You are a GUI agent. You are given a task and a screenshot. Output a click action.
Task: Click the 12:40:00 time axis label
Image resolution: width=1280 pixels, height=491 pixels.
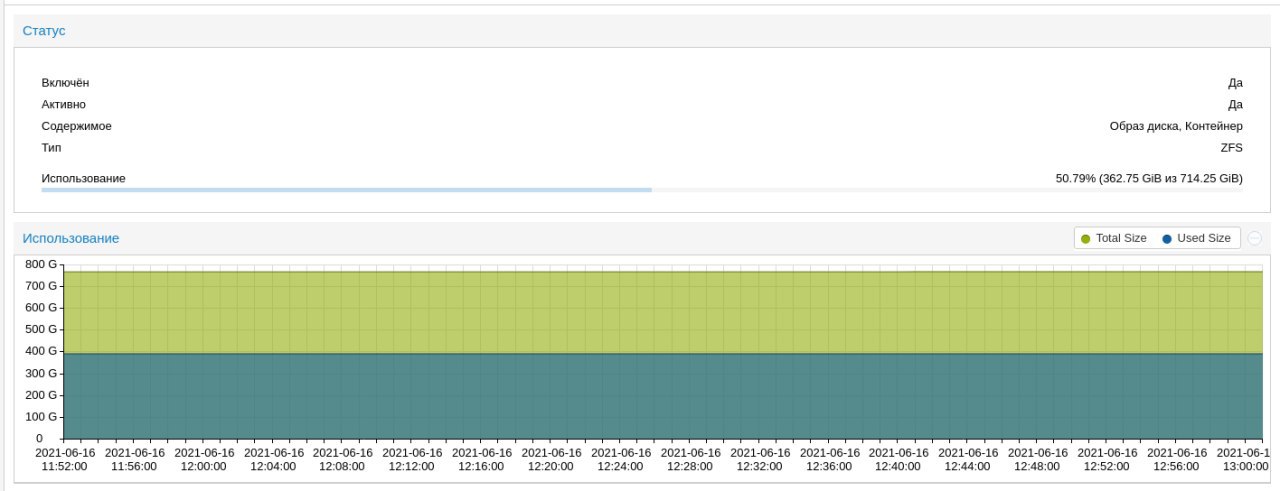tap(898, 459)
